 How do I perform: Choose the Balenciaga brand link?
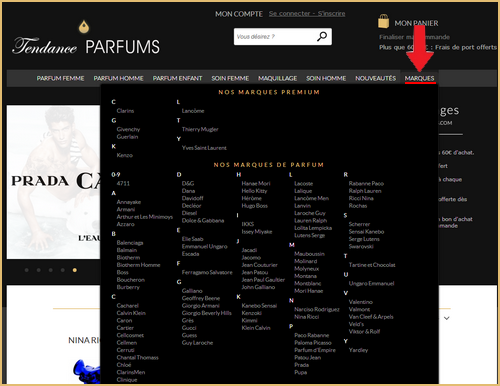(x=130, y=243)
